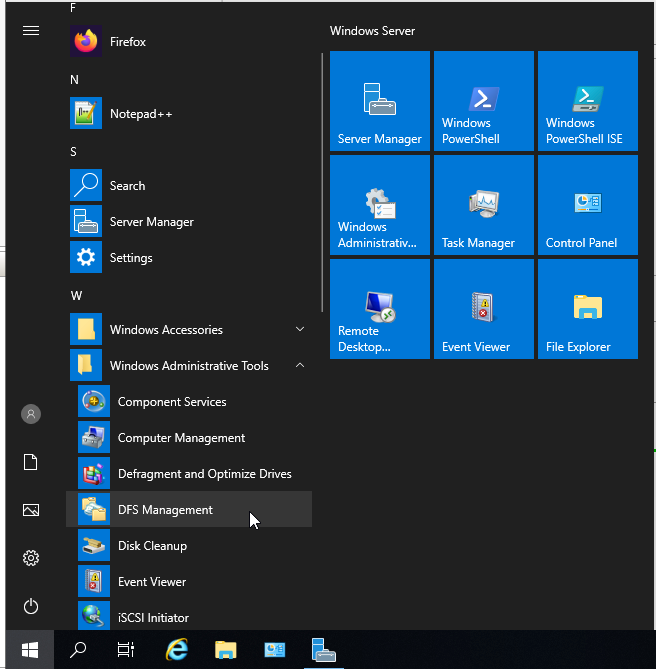Open the user account menu icon

click(x=31, y=414)
